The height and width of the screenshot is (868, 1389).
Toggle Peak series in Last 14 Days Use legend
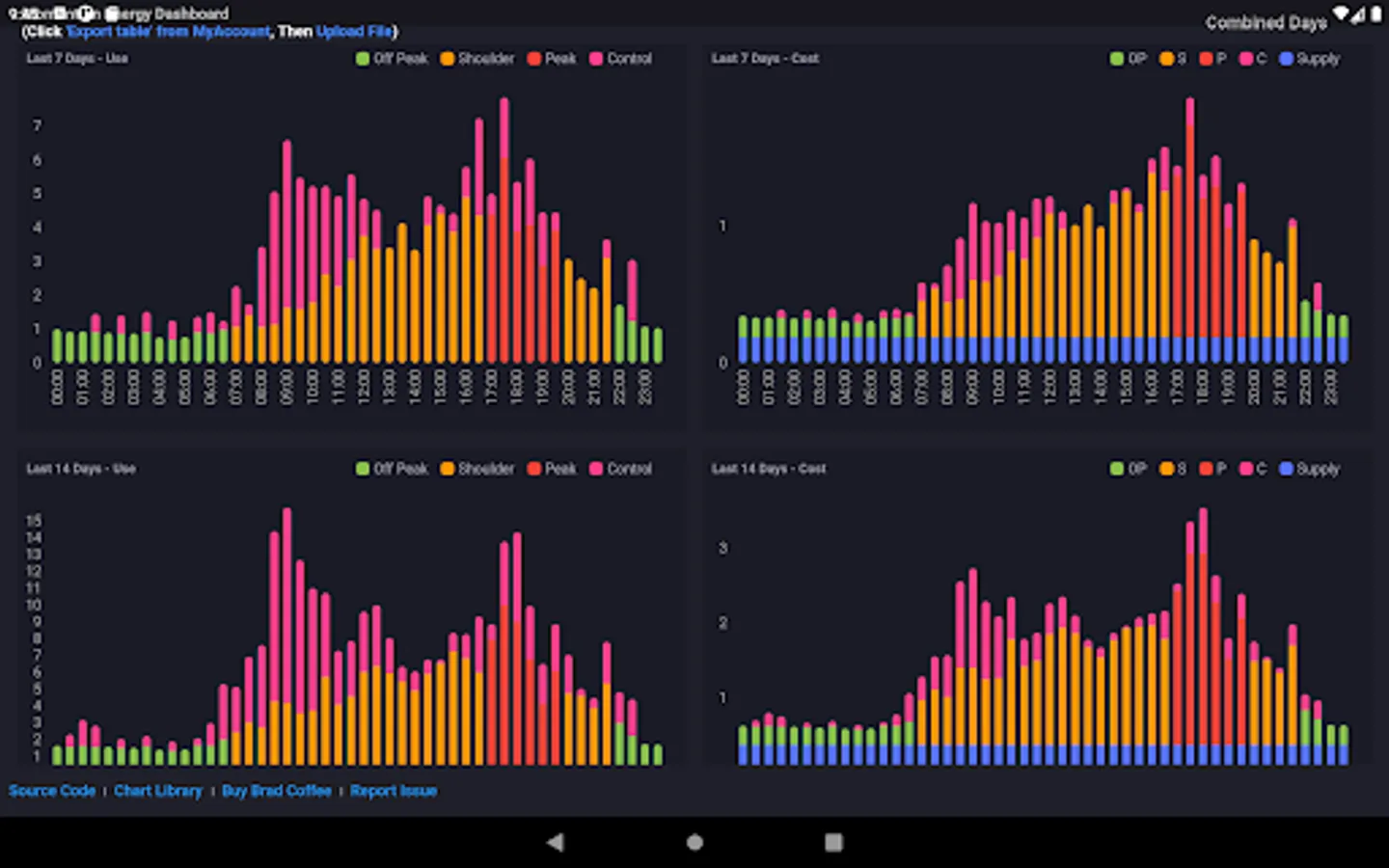tap(552, 469)
